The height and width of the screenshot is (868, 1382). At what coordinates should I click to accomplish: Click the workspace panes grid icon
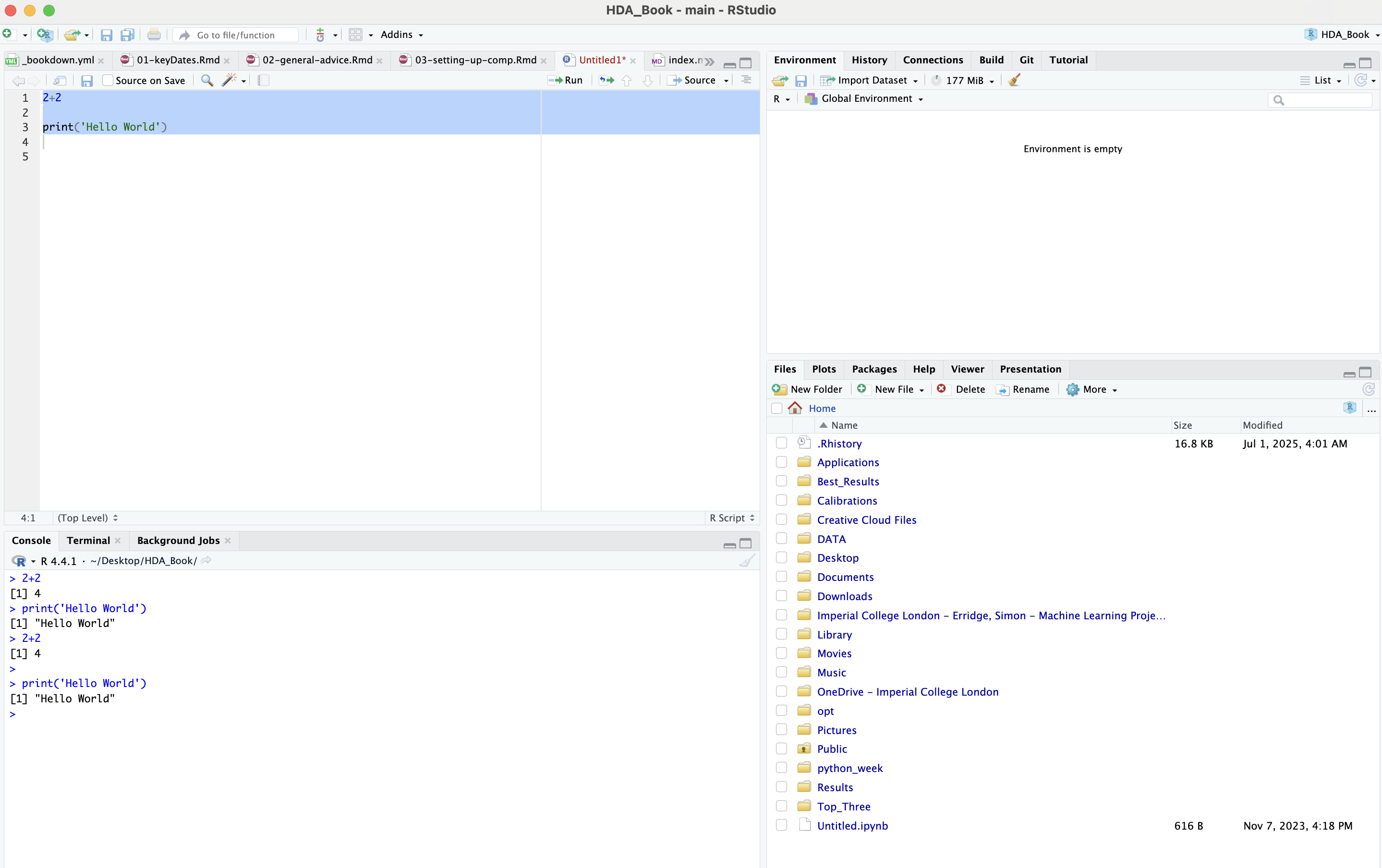pyautogui.click(x=355, y=35)
